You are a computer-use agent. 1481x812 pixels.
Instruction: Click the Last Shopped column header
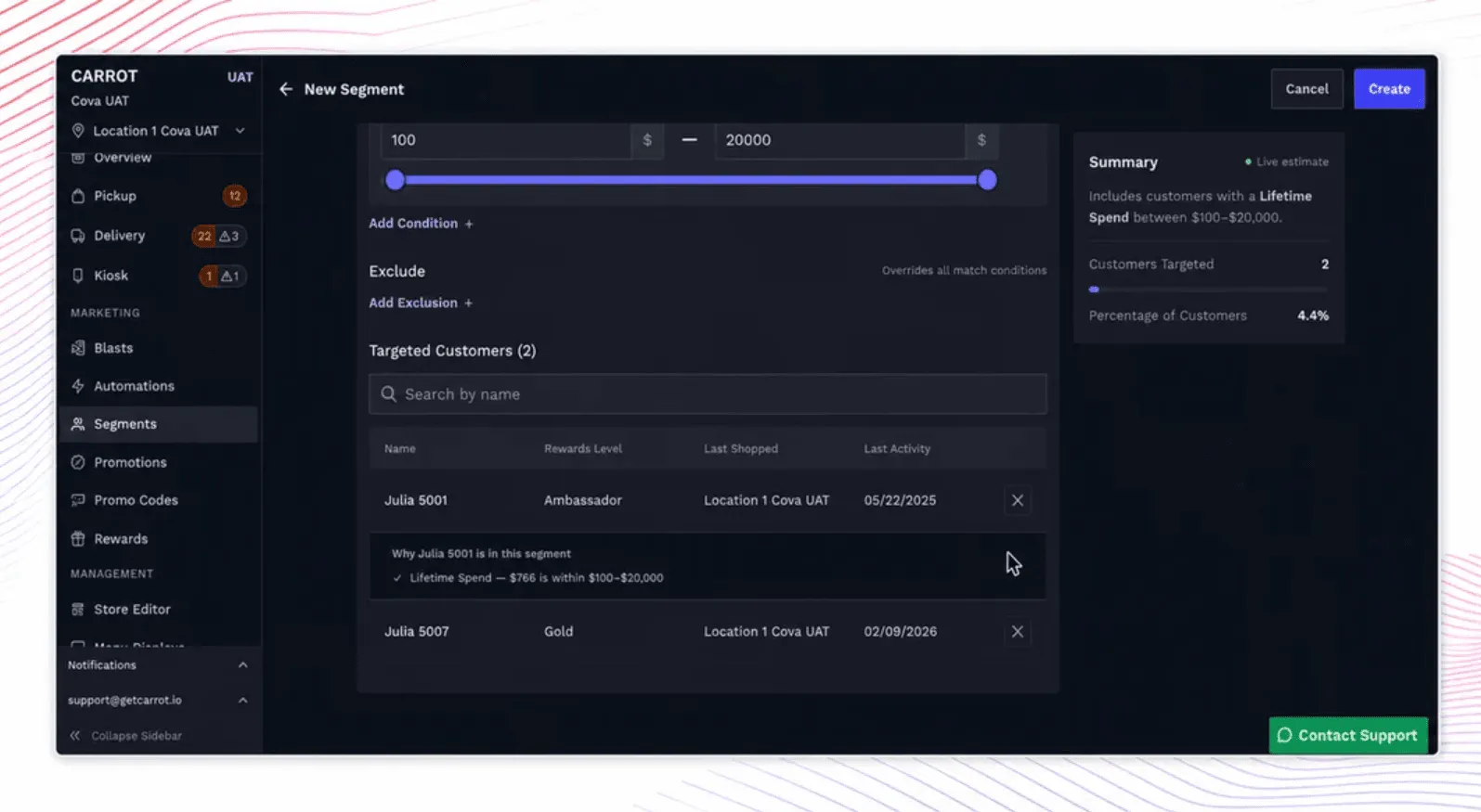(741, 449)
